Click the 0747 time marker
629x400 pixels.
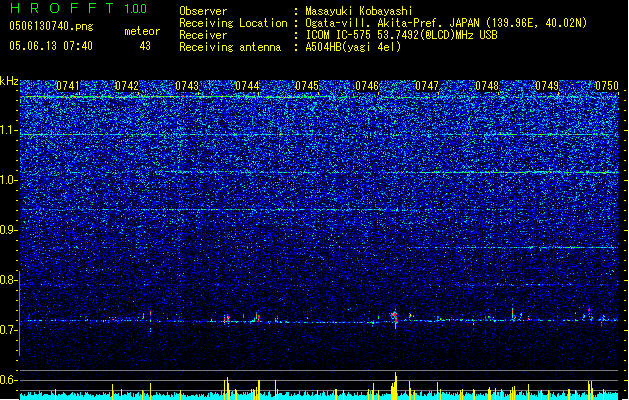coord(427,86)
